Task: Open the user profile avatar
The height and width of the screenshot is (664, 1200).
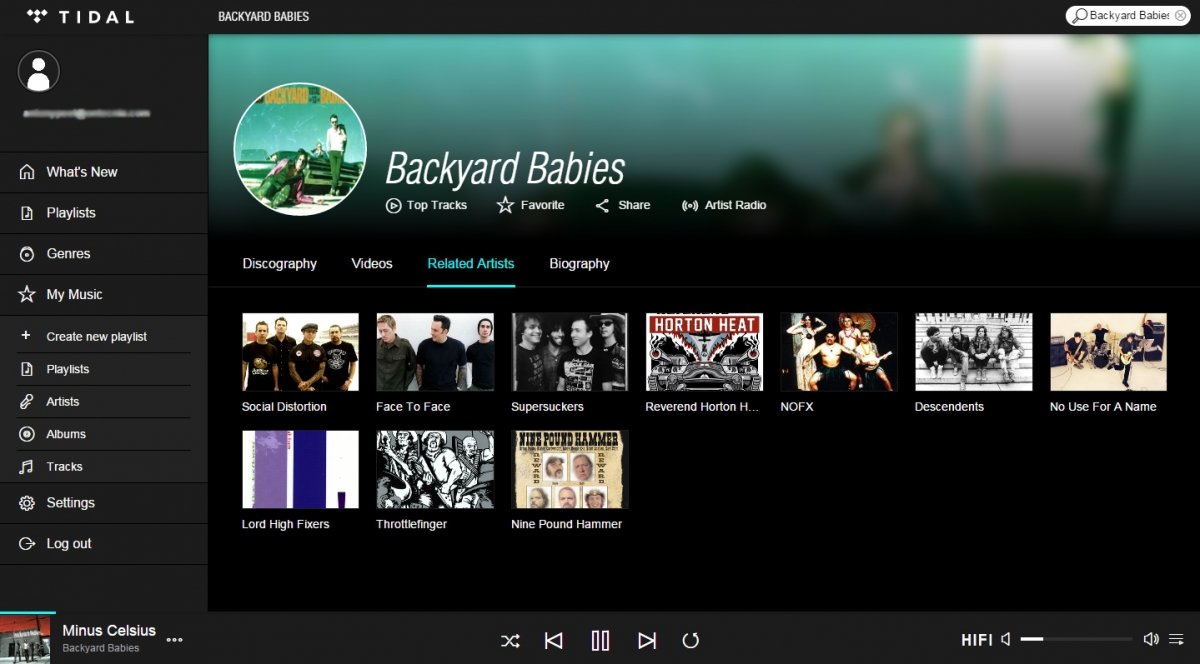Action: pyautogui.click(x=39, y=71)
